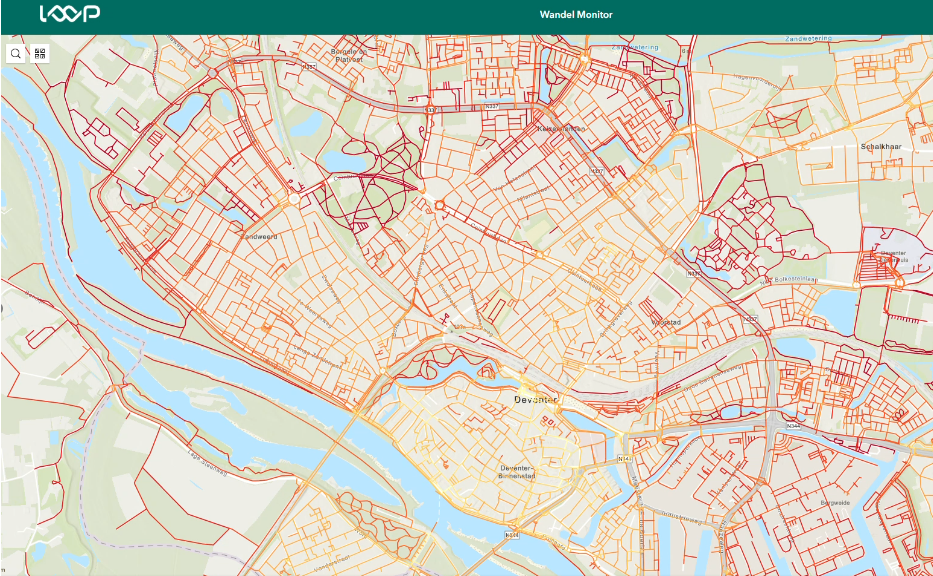
Task: Click the Zandweerd neighborhood label
Action: 258,237
